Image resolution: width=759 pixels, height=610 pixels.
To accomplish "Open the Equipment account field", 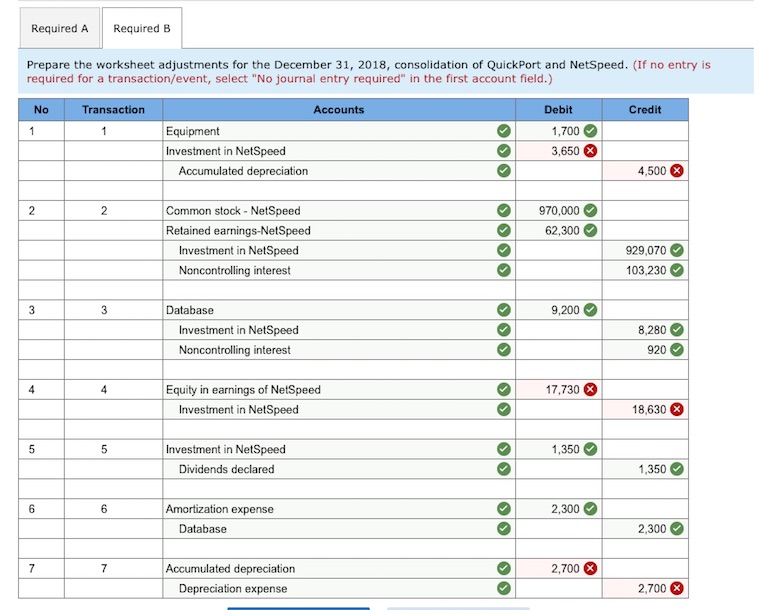I will coord(339,131).
